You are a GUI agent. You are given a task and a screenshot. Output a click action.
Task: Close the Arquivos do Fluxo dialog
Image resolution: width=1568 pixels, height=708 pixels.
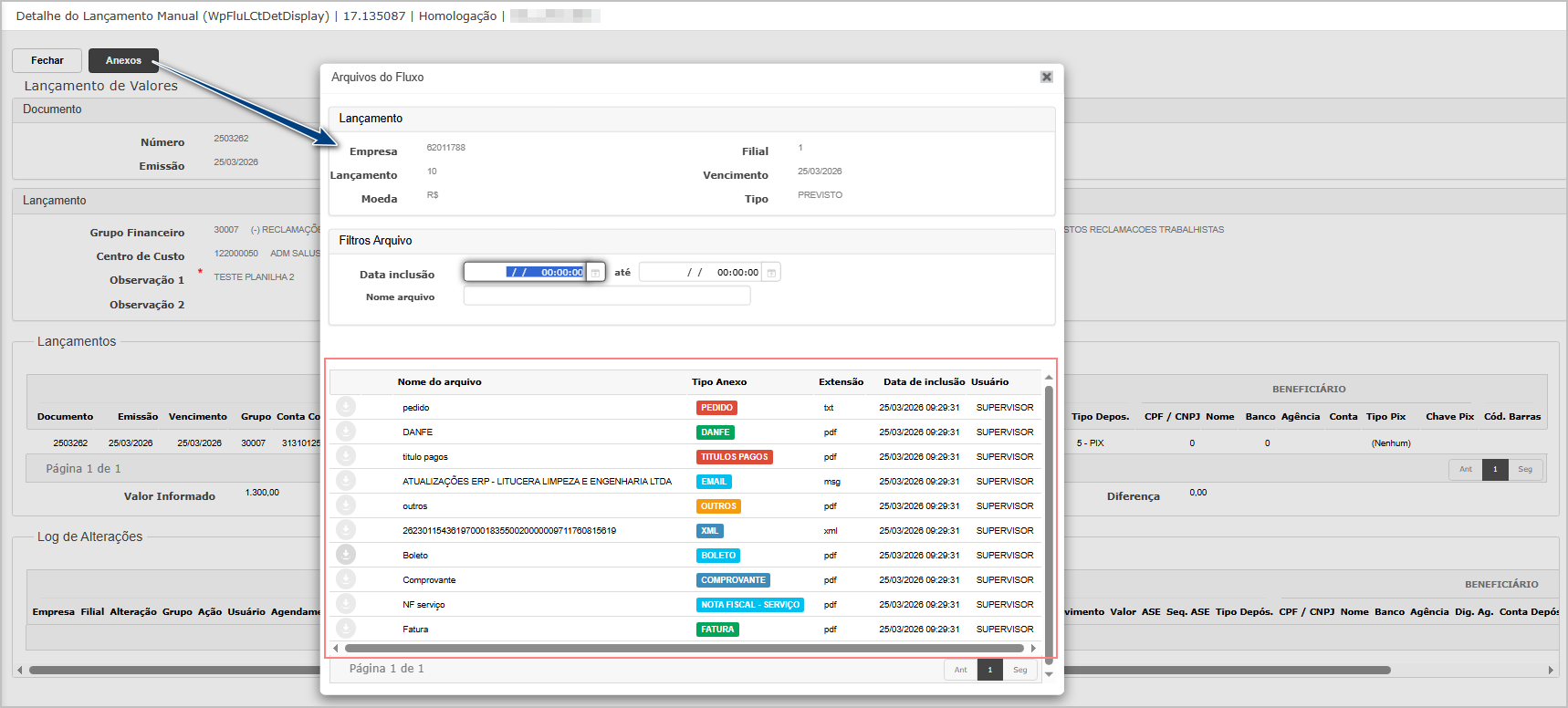click(1046, 77)
